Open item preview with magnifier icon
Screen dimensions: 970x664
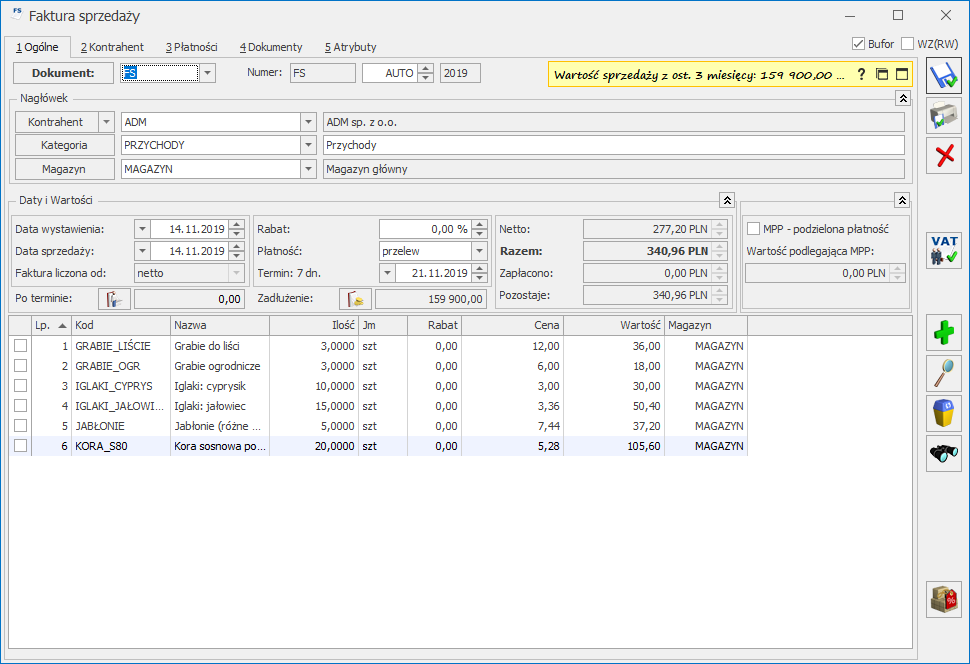click(x=944, y=372)
